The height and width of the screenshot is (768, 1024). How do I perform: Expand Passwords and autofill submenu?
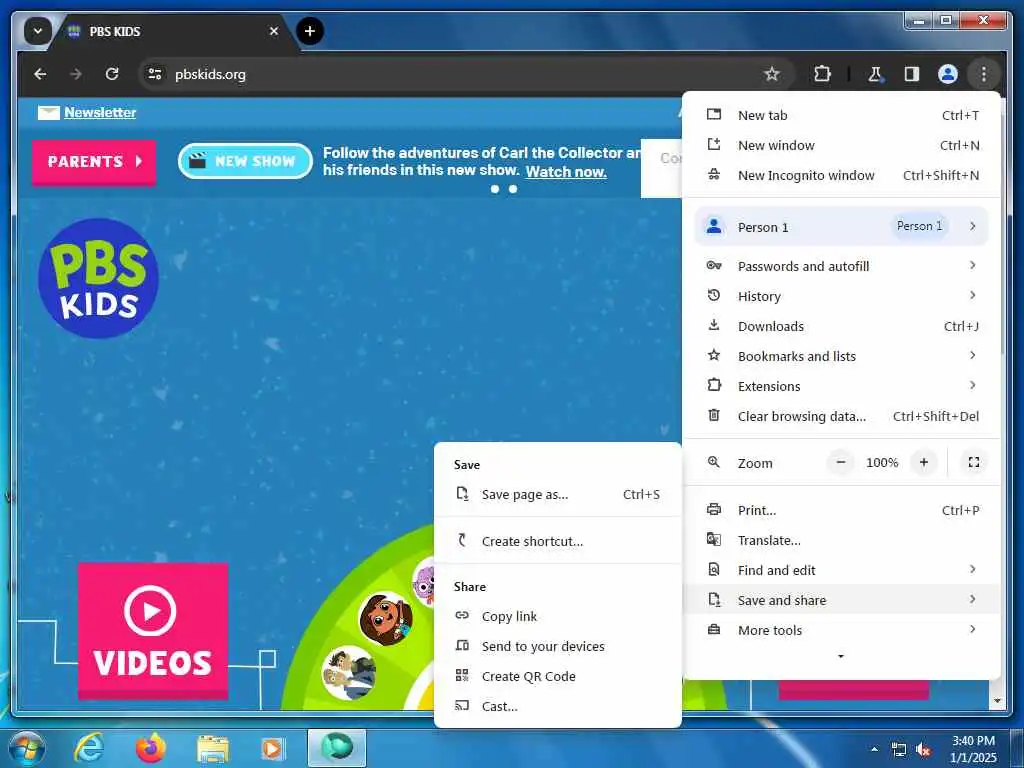click(x=841, y=266)
